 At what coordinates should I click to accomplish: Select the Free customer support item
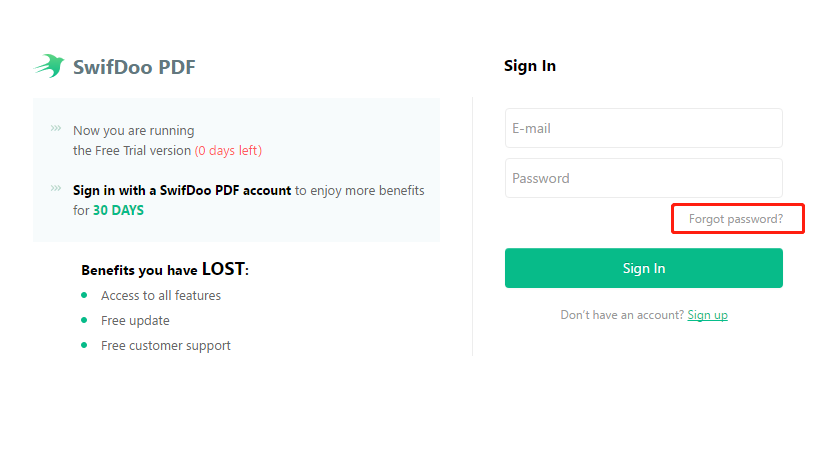click(166, 346)
